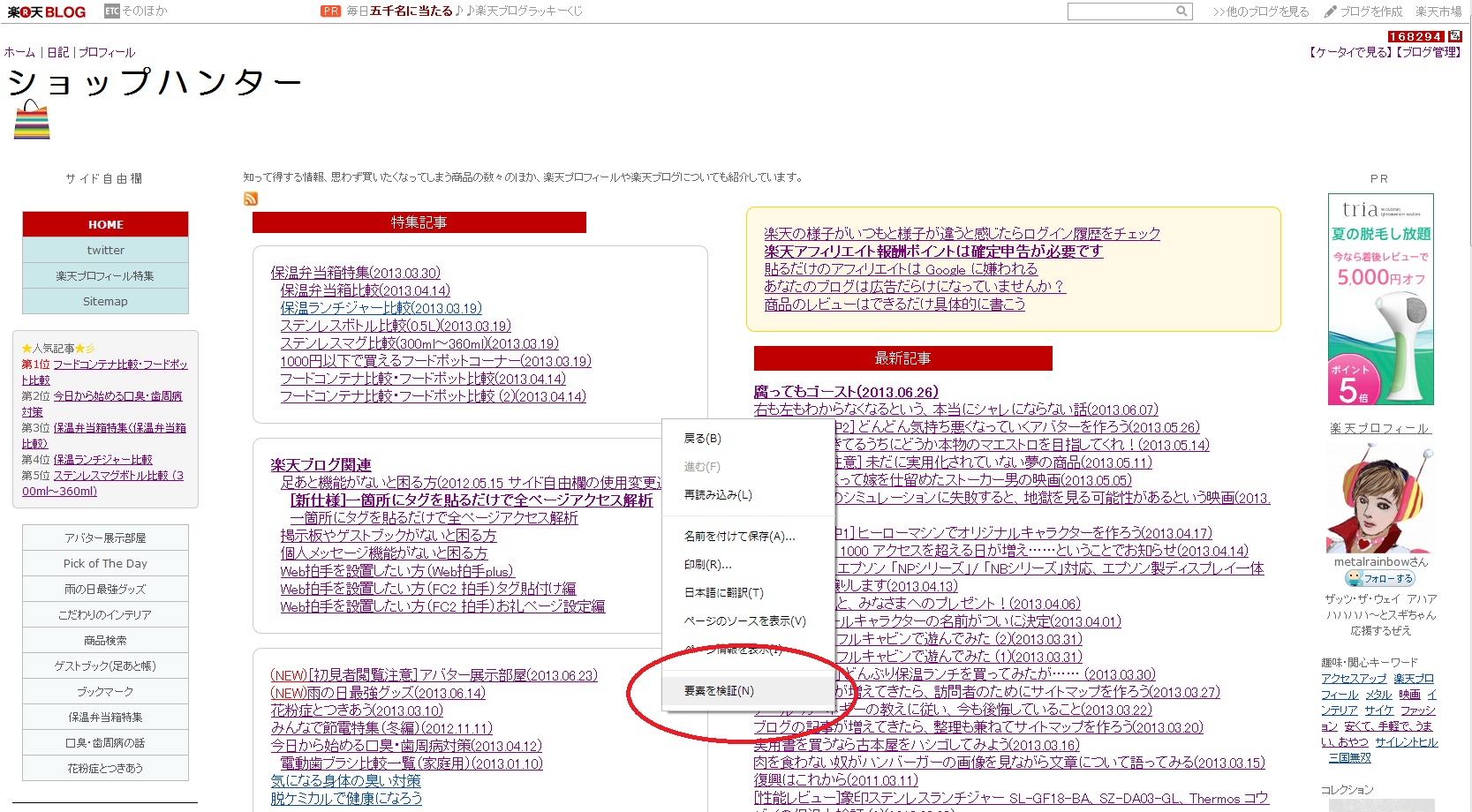This screenshot has height=812, width=1472.
Task: Go to Sitemap in the sidebar
Action: (x=105, y=302)
